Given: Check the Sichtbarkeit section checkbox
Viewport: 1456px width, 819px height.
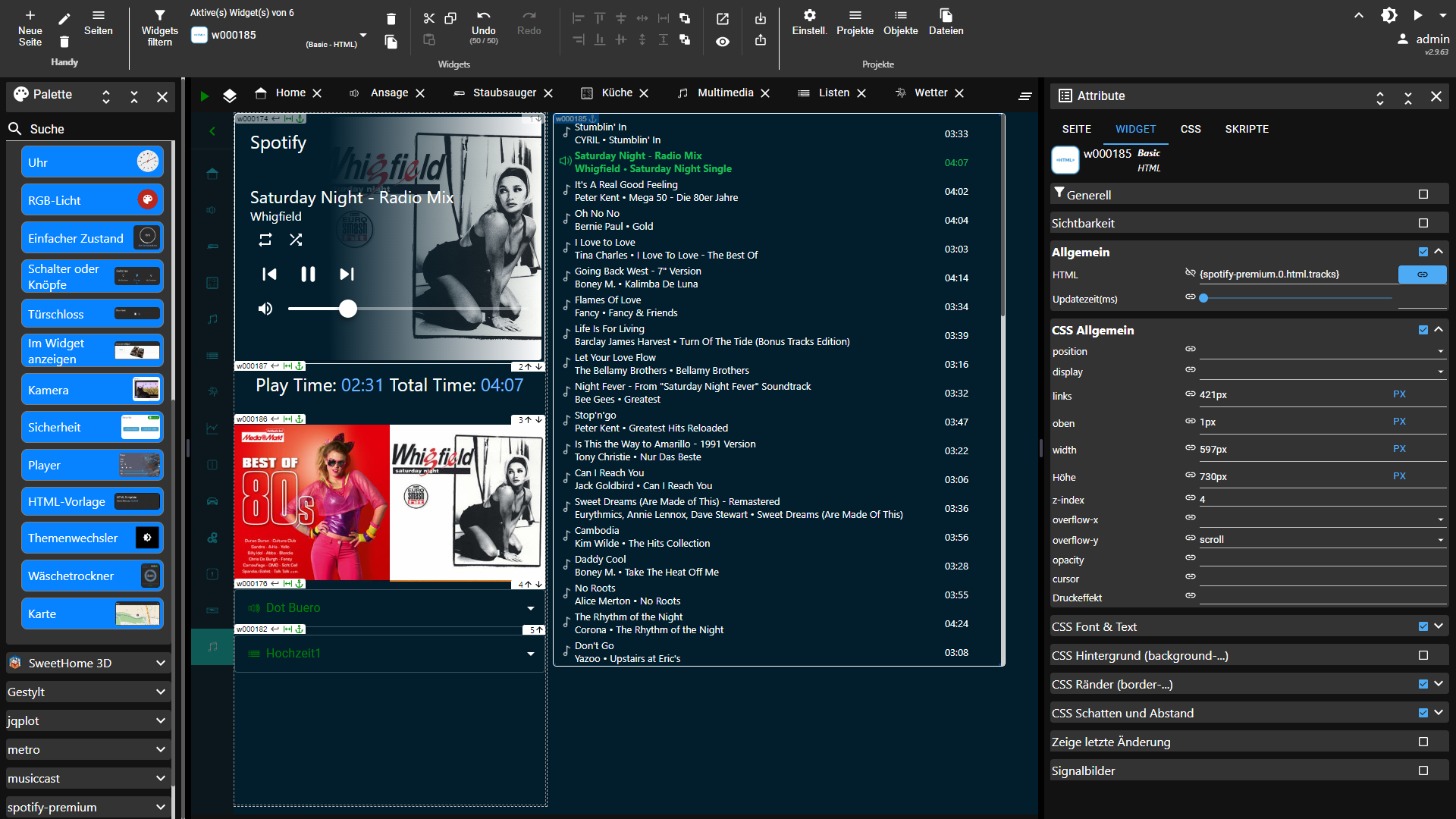Looking at the screenshot, I should pos(1423,224).
